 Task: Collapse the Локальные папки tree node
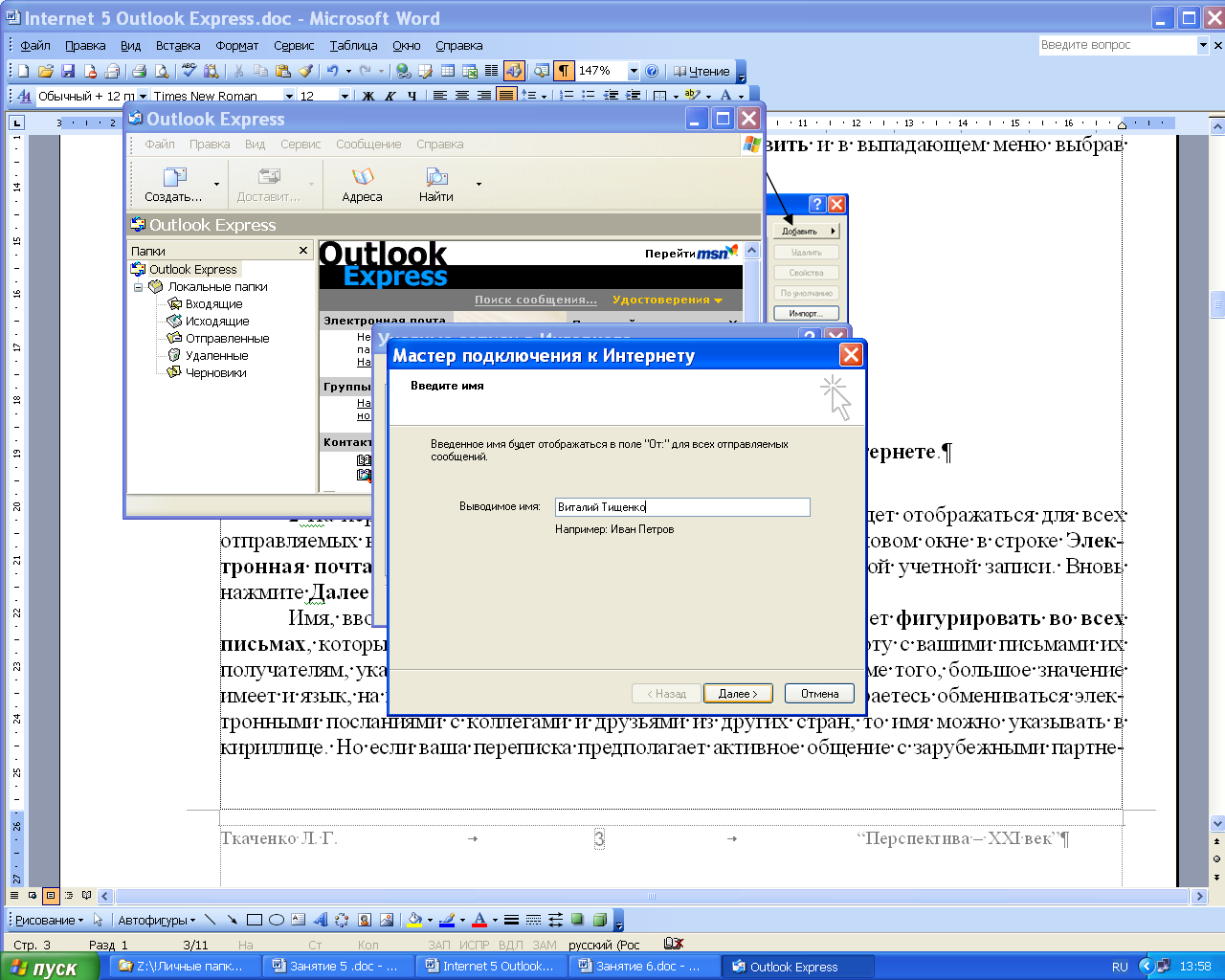pos(139,287)
